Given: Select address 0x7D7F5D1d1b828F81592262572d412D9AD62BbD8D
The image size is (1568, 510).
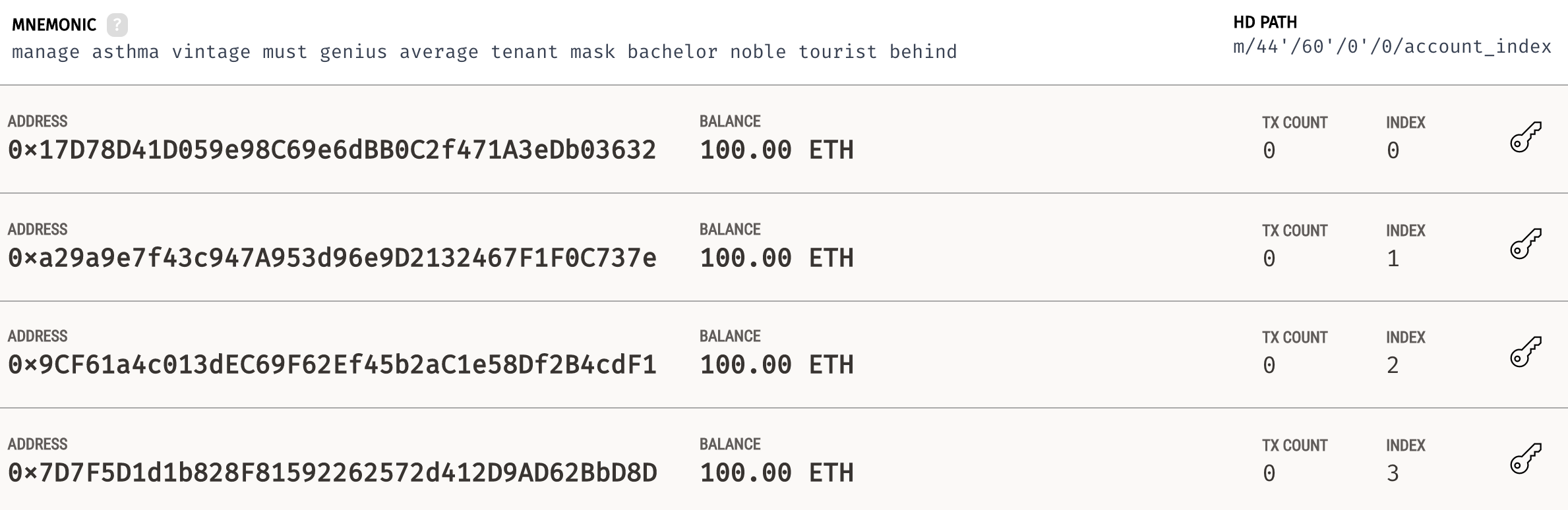Looking at the screenshot, I should [332, 473].
